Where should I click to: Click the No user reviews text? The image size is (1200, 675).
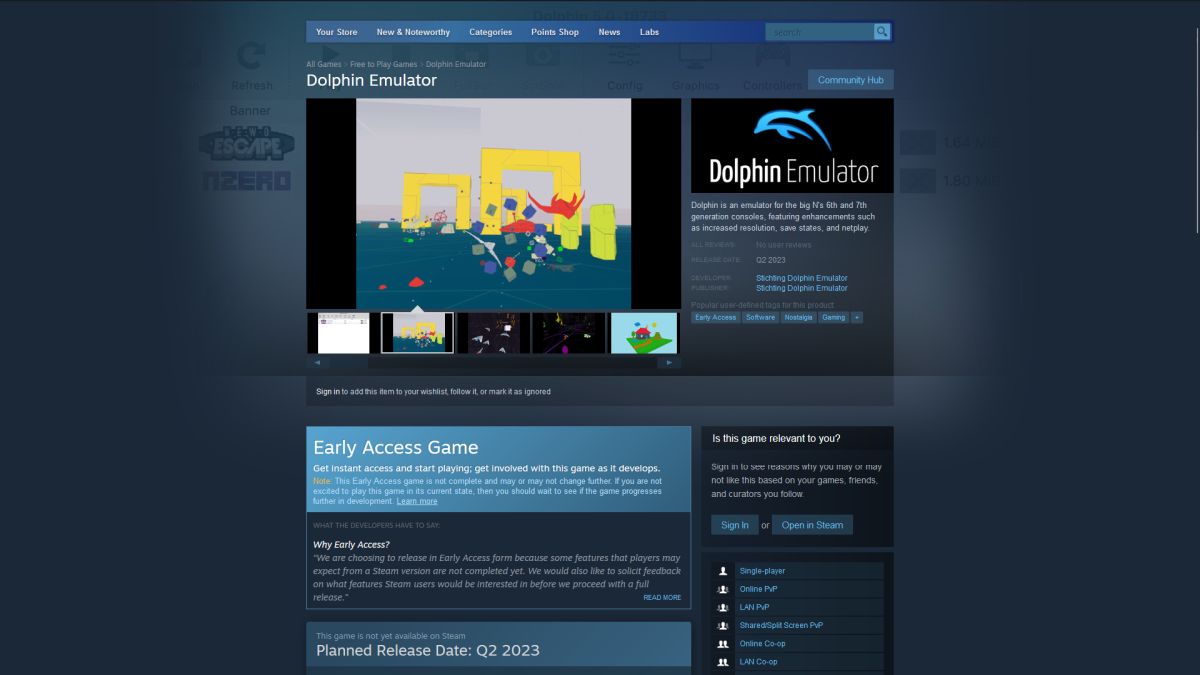point(784,245)
